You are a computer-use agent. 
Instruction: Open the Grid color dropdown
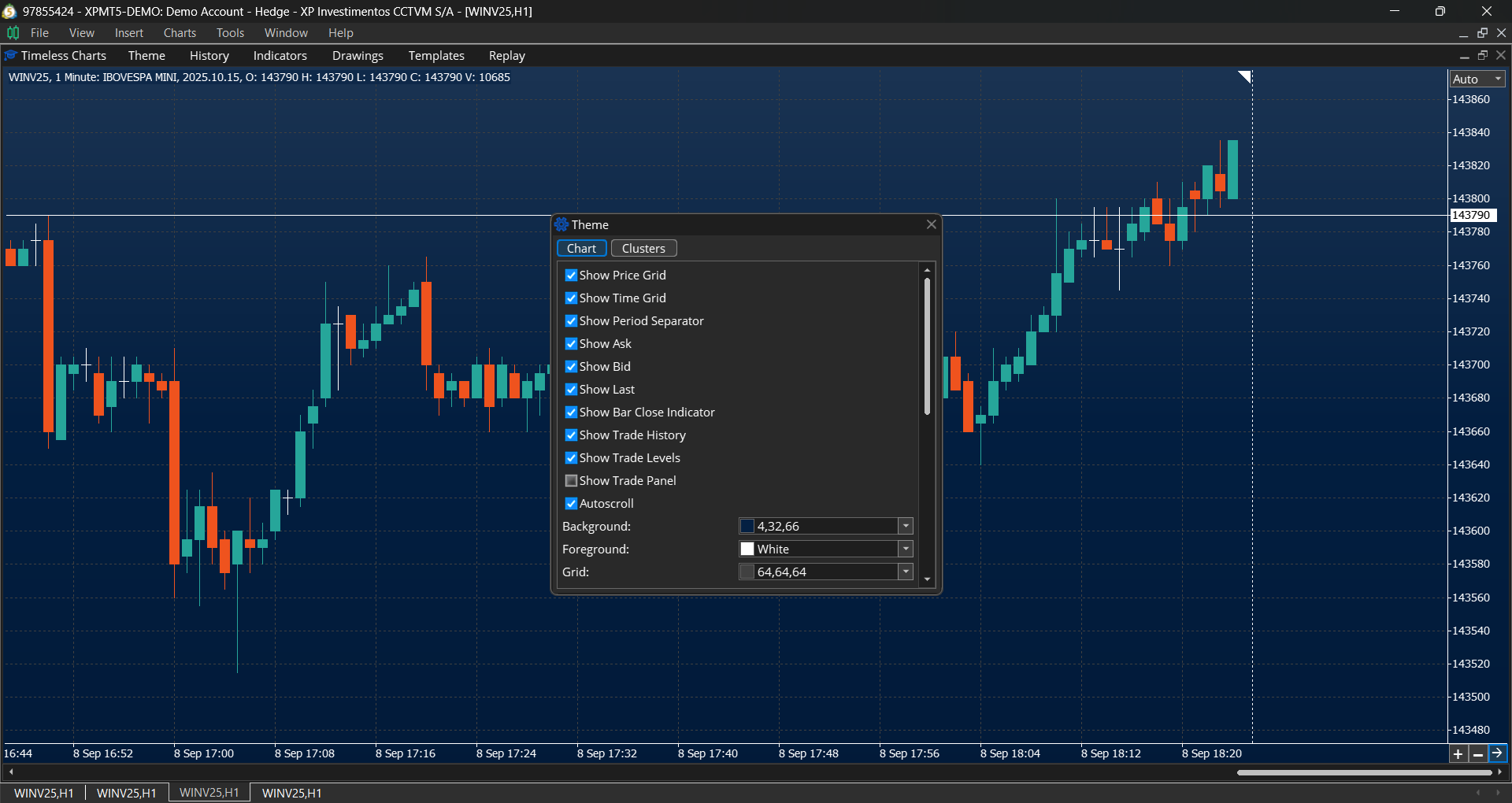(x=905, y=572)
